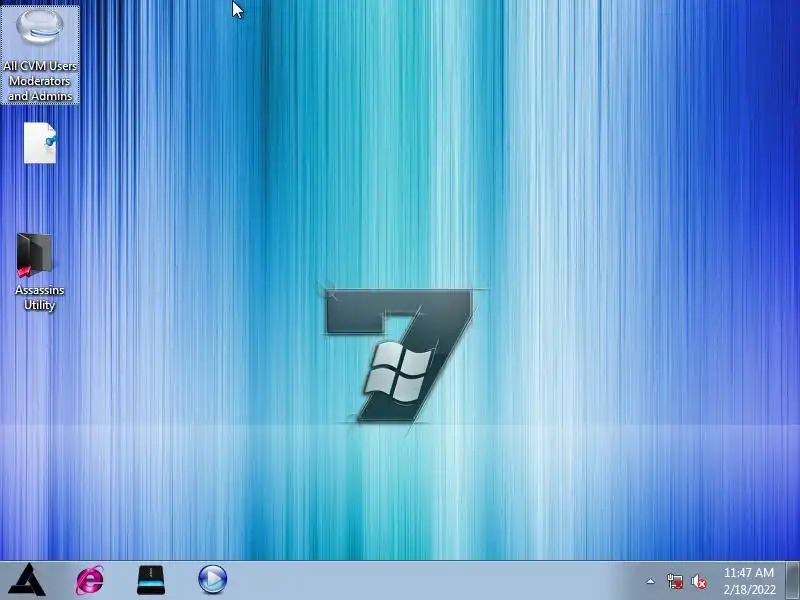Open the clock showing 11:47 AM
Screen dimensions: 800x600
pyautogui.click(x=748, y=573)
